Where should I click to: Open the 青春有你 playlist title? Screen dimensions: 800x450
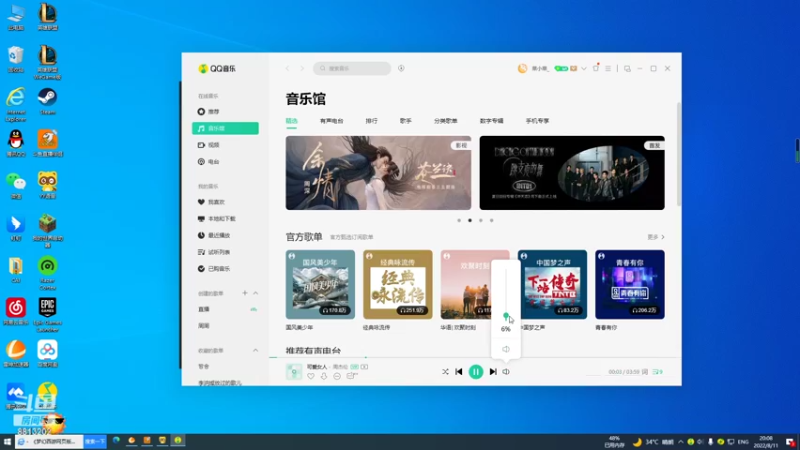point(606,328)
